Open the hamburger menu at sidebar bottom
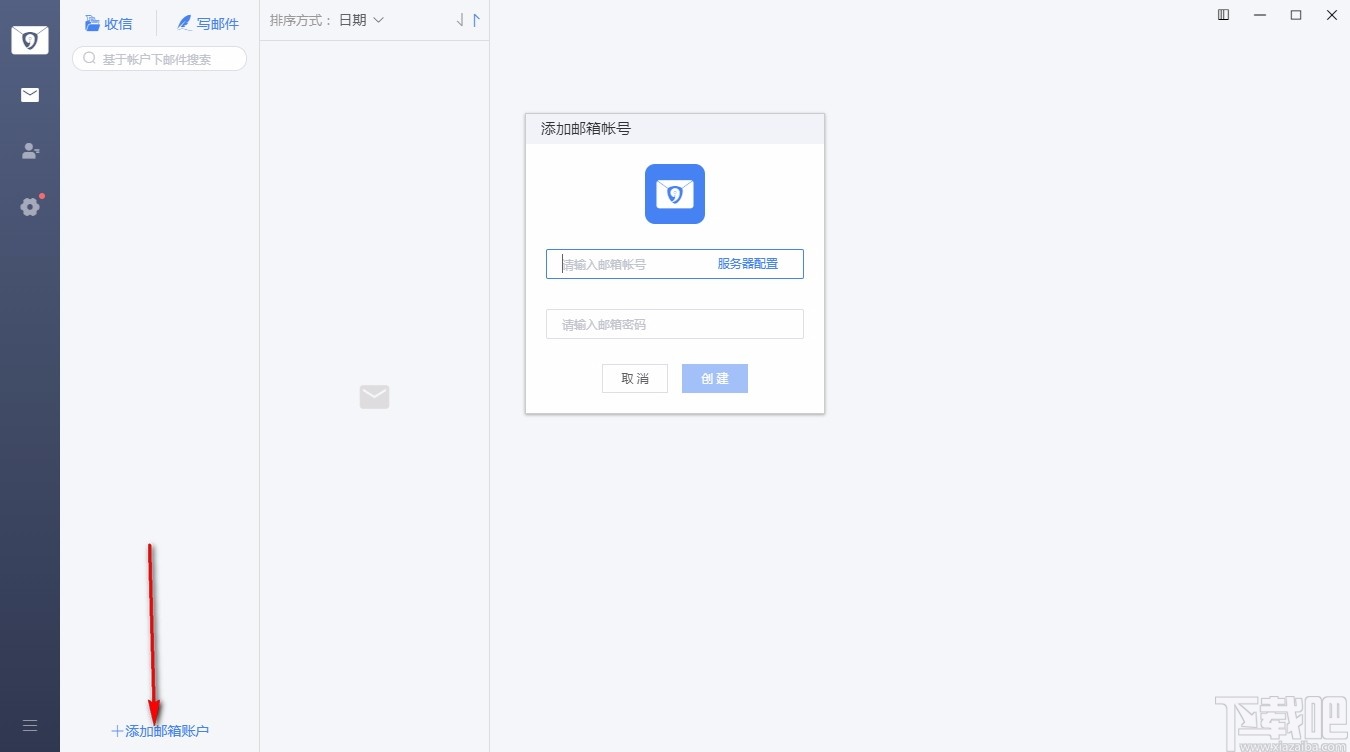The height and width of the screenshot is (752, 1350). (30, 725)
